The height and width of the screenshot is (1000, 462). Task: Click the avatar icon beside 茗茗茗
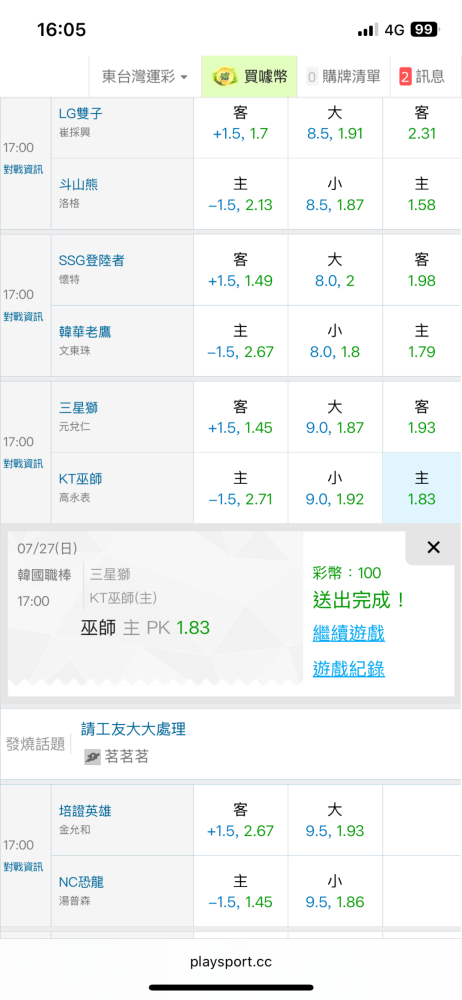[x=93, y=757]
